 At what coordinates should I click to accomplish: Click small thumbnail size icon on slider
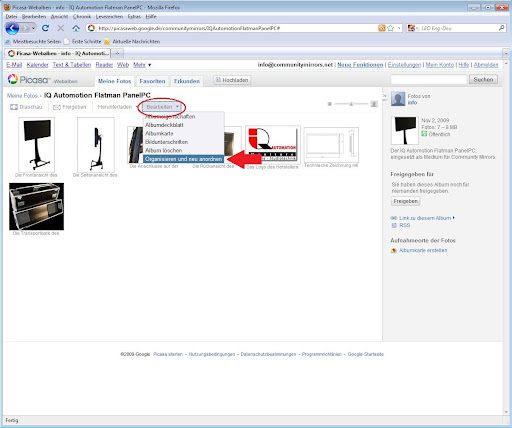[x=329, y=104]
